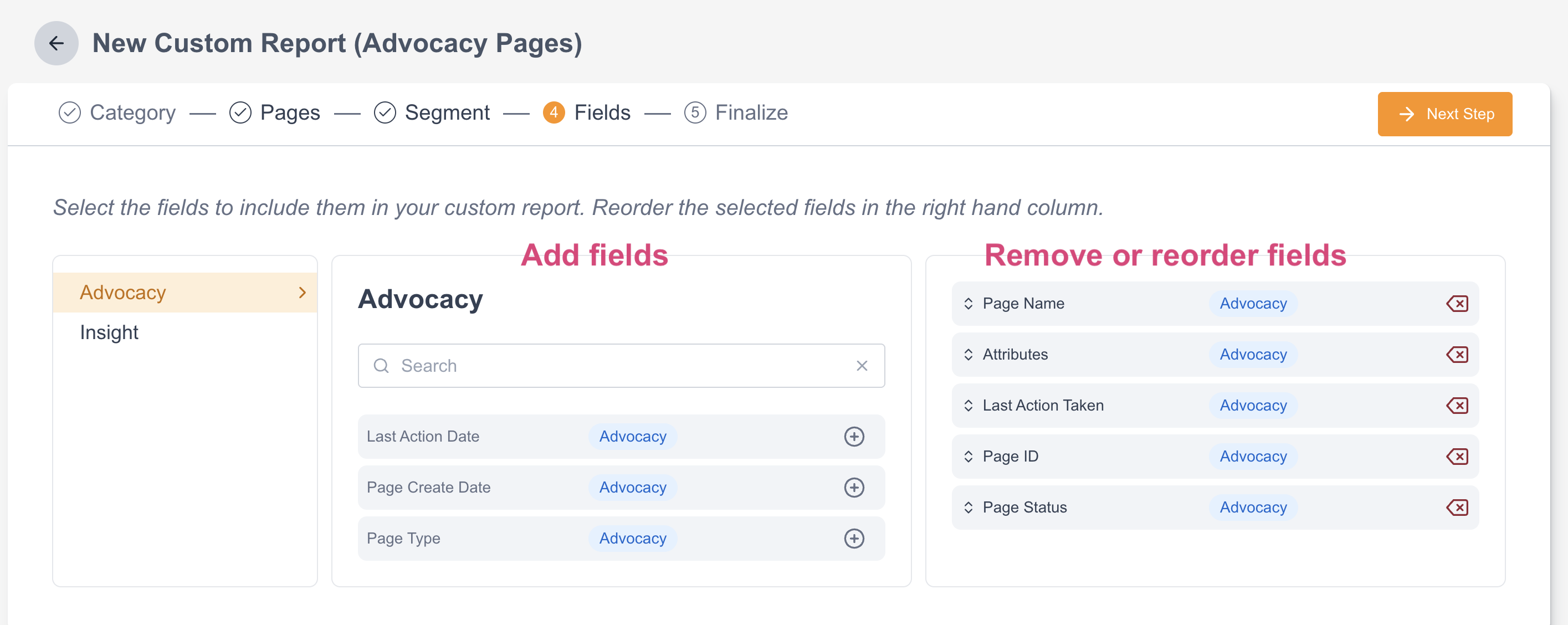Select the Insight category
Screen dimensions: 1568x625
(x=110, y=332)
